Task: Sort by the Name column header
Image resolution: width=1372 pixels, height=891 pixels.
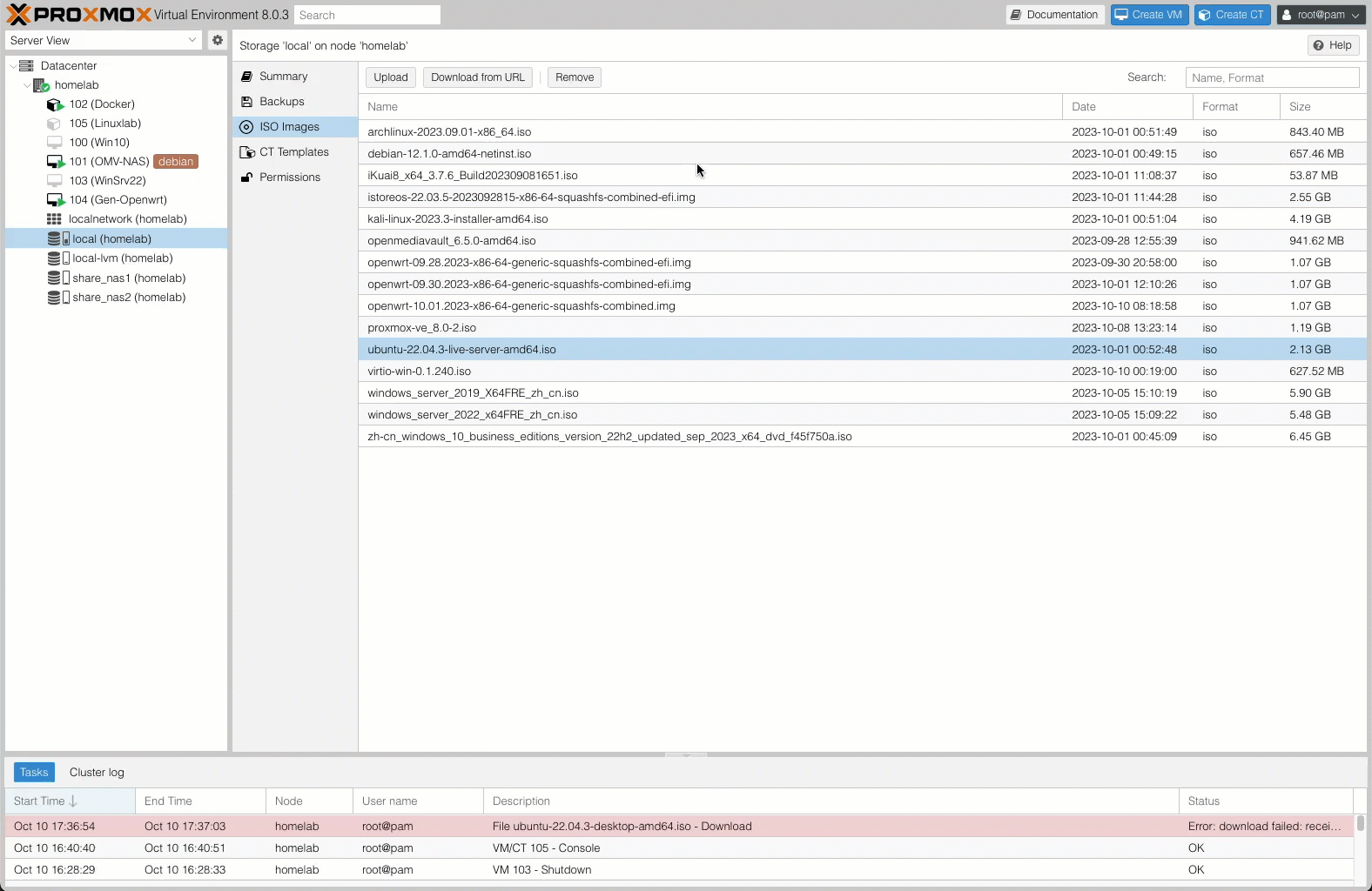Action: point(710,106)
